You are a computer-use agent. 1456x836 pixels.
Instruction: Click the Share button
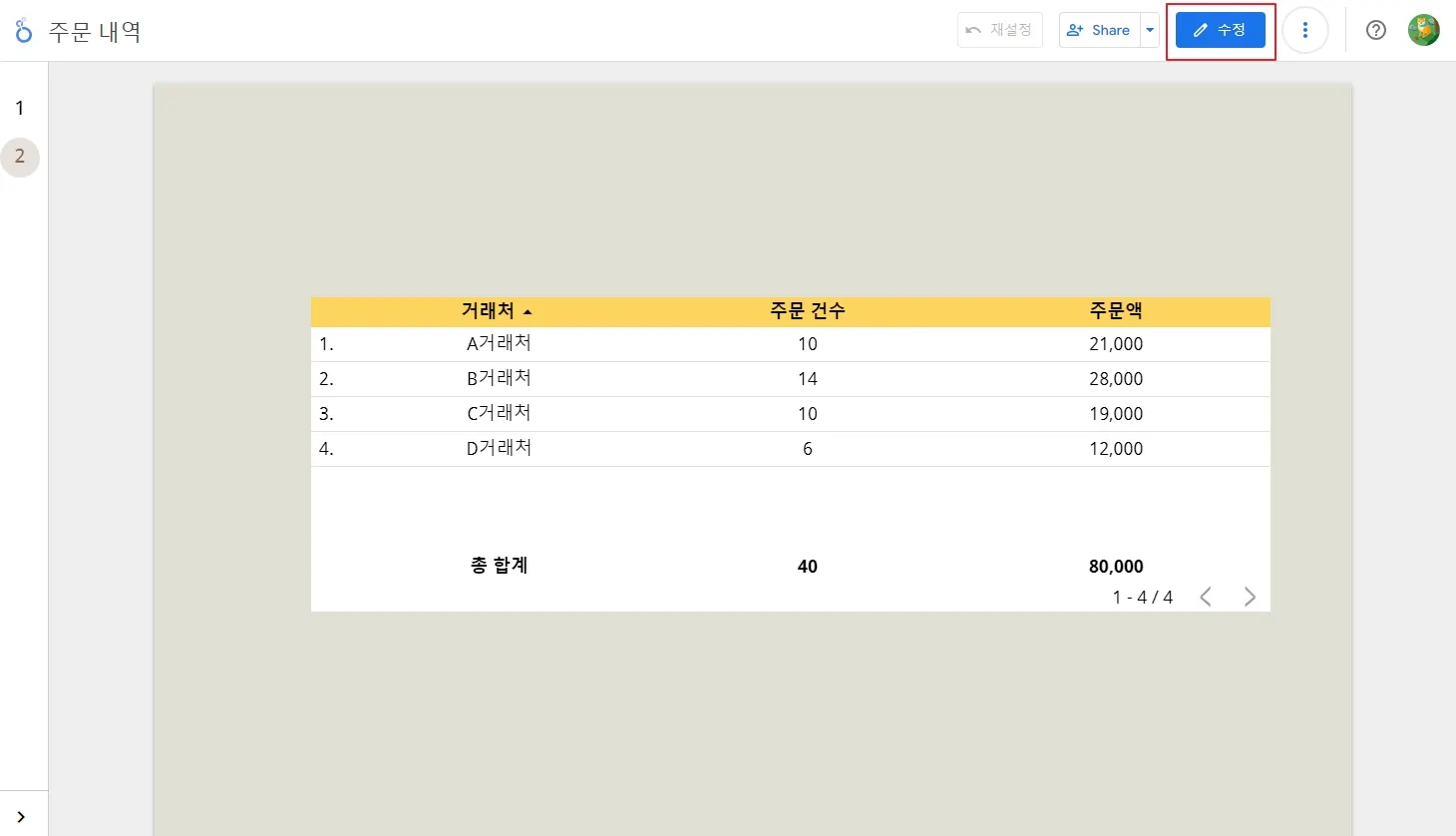(1100, 30)
